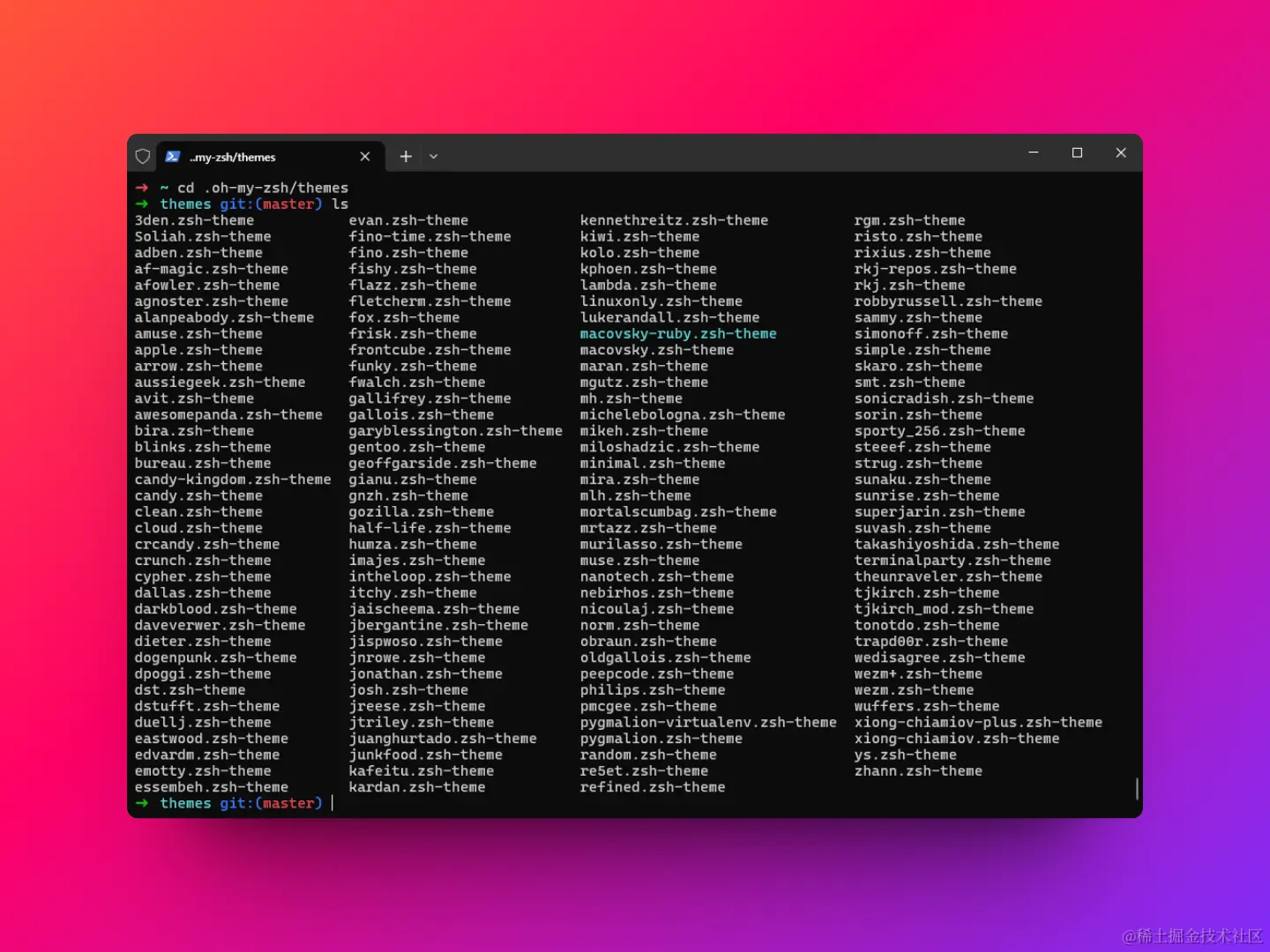
Task: Maximize the terminal window
Action: pos(1077,152)
